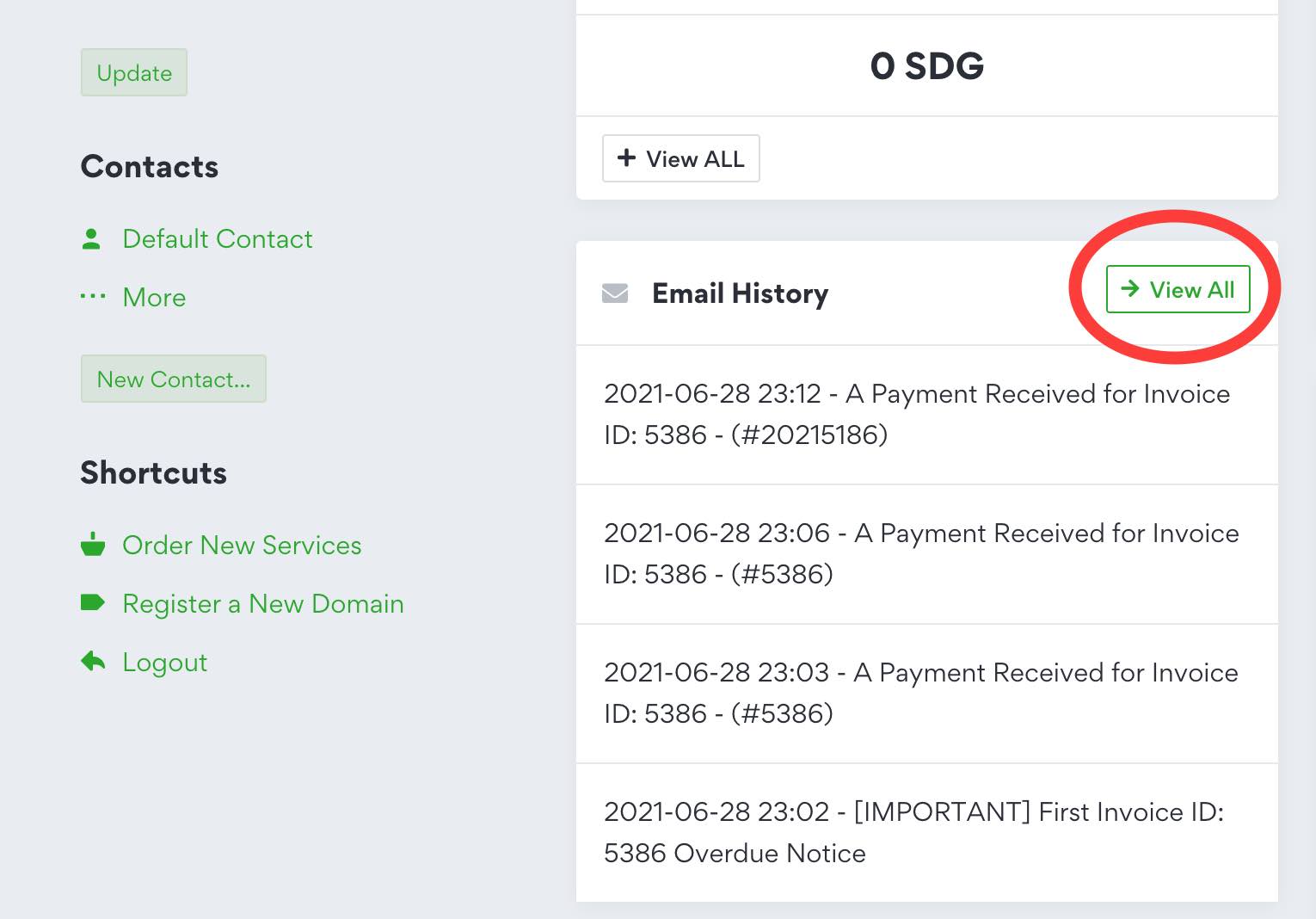
Task: Open Register a New Domain link
Action: tap(263, 603)
